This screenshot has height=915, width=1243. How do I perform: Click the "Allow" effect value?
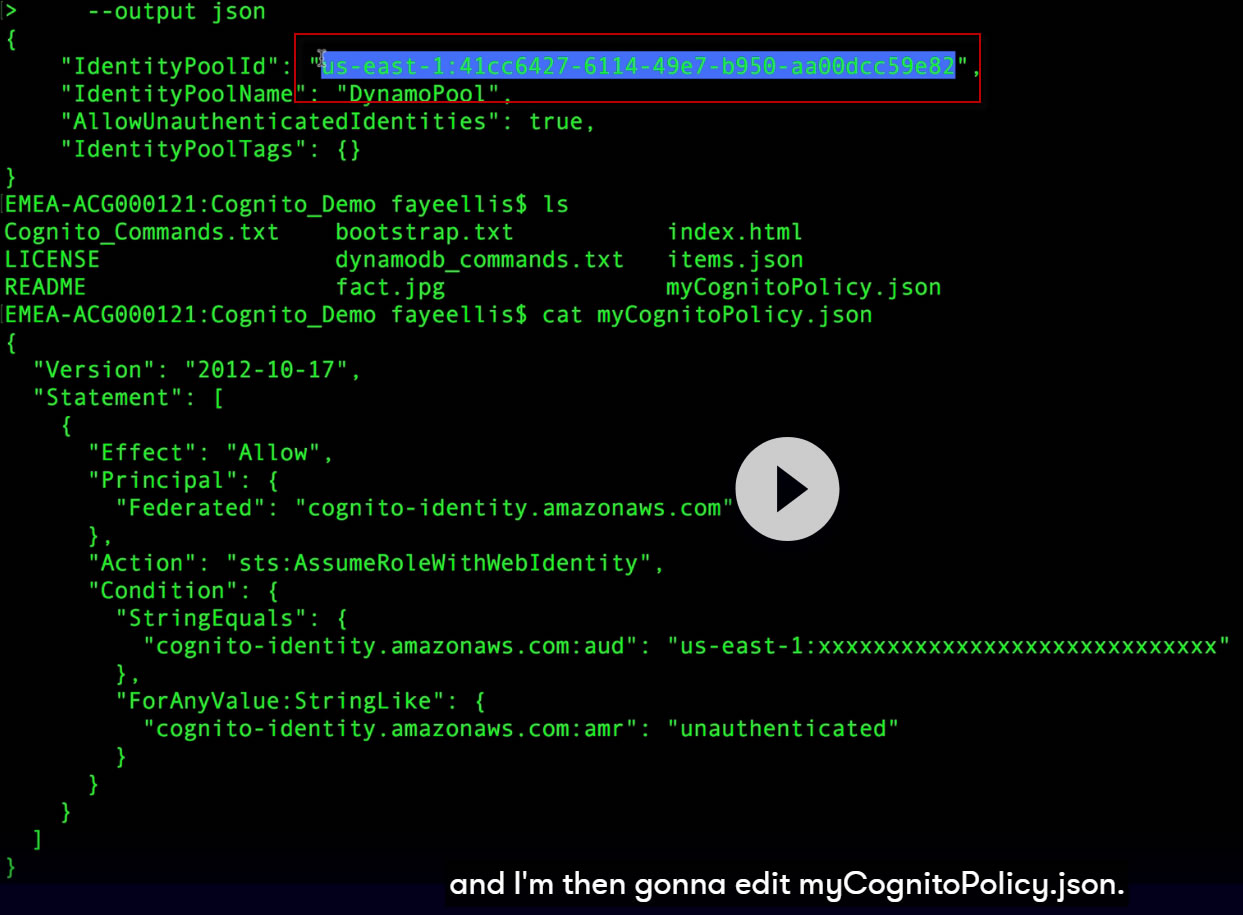272,452
